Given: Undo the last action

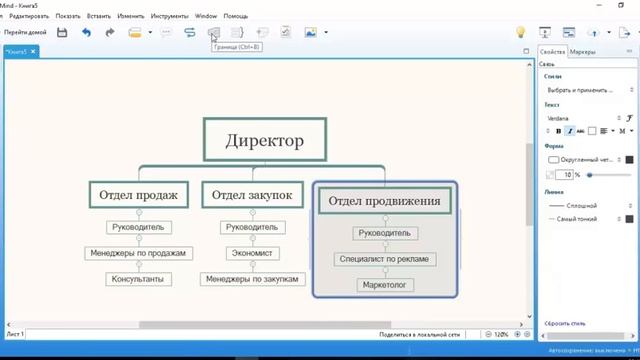Looking at the screenshot, I should (86, 32).
